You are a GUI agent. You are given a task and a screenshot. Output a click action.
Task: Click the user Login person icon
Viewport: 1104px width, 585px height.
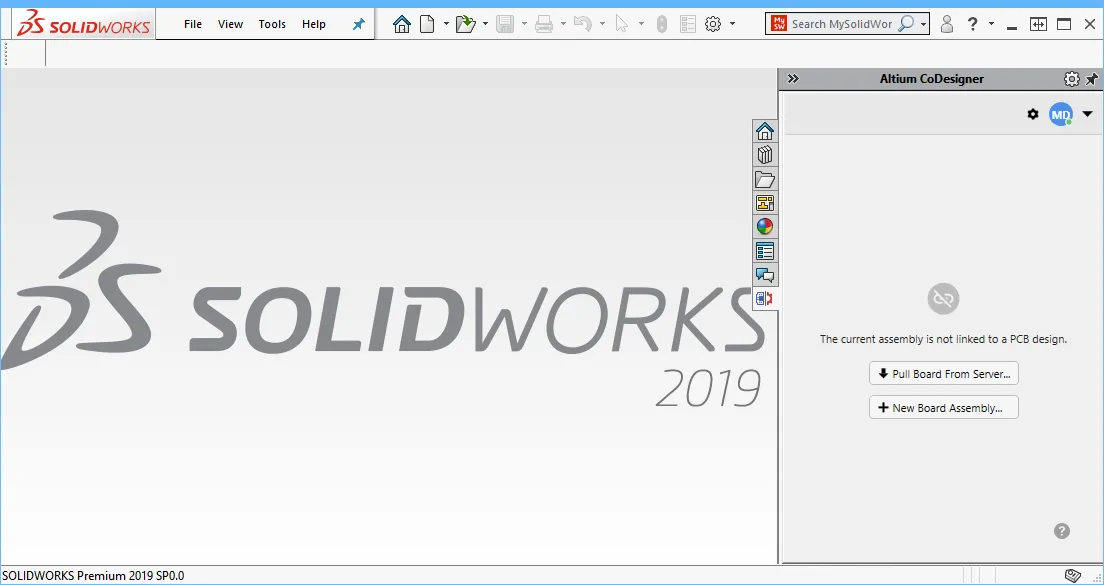click(947, 25)
